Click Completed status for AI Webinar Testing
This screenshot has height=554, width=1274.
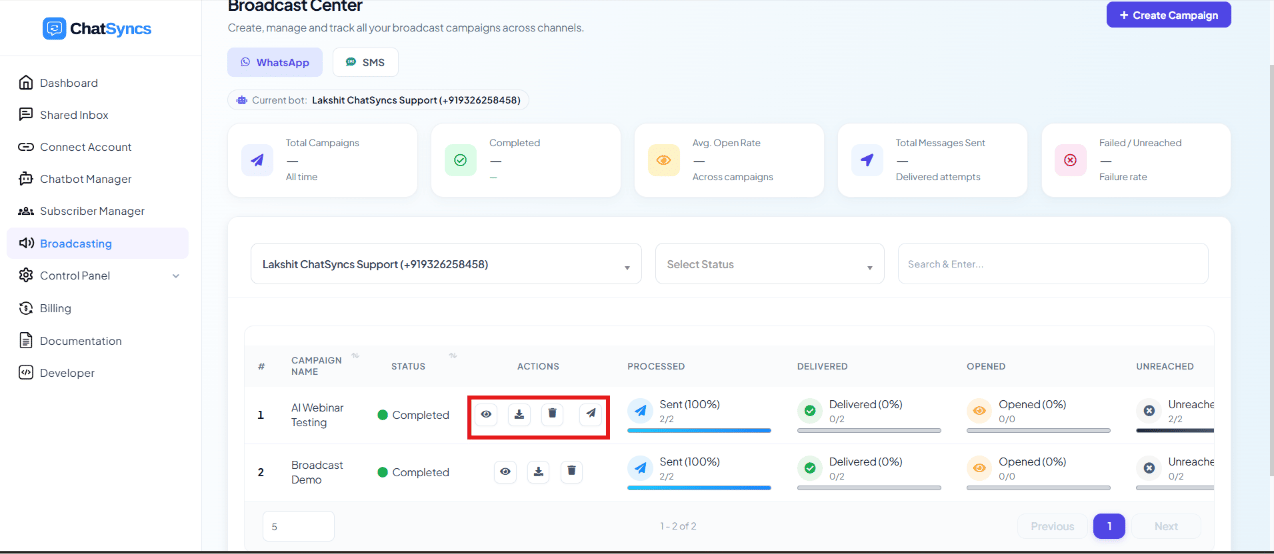413,415
